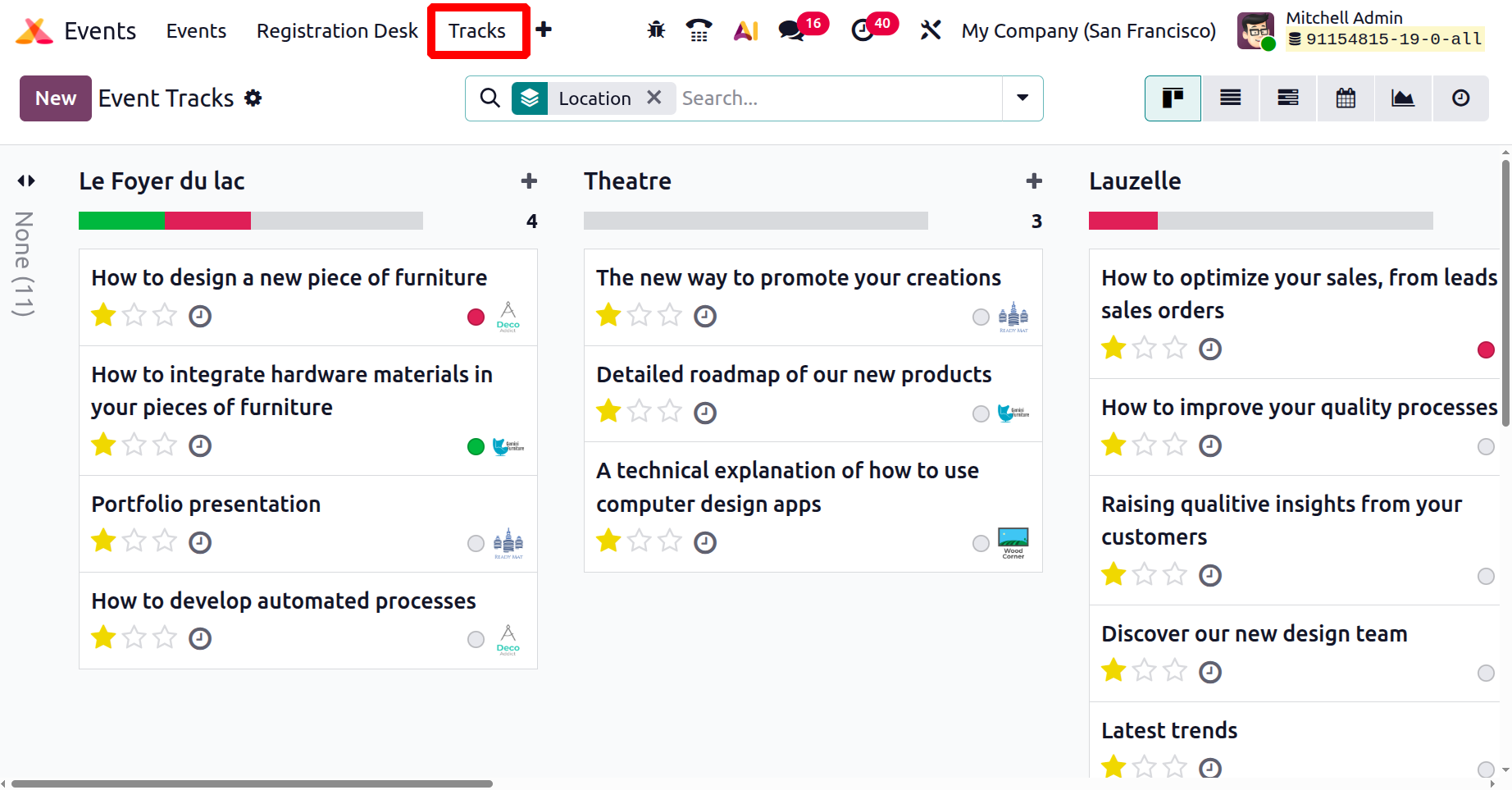The width and height of the screenshot is (1512, 790).
Task: Toggle state dot on Detailed roadmap card
Action: [981, 414]
